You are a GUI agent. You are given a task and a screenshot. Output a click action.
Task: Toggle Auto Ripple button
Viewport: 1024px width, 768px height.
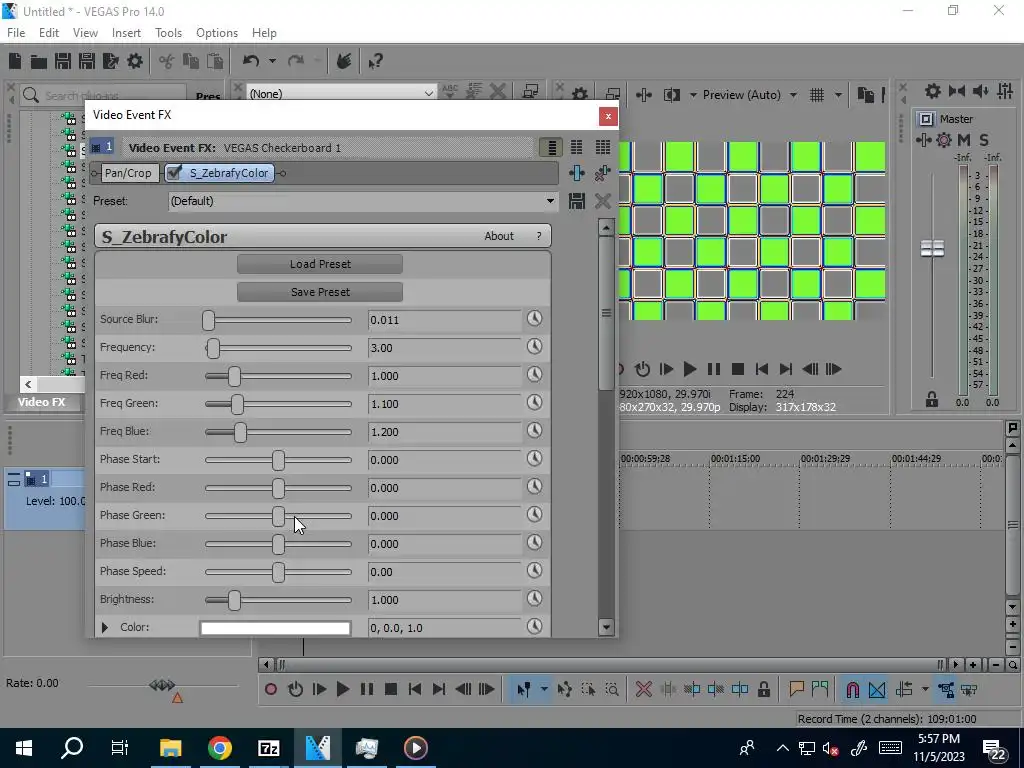pos(904,689)
